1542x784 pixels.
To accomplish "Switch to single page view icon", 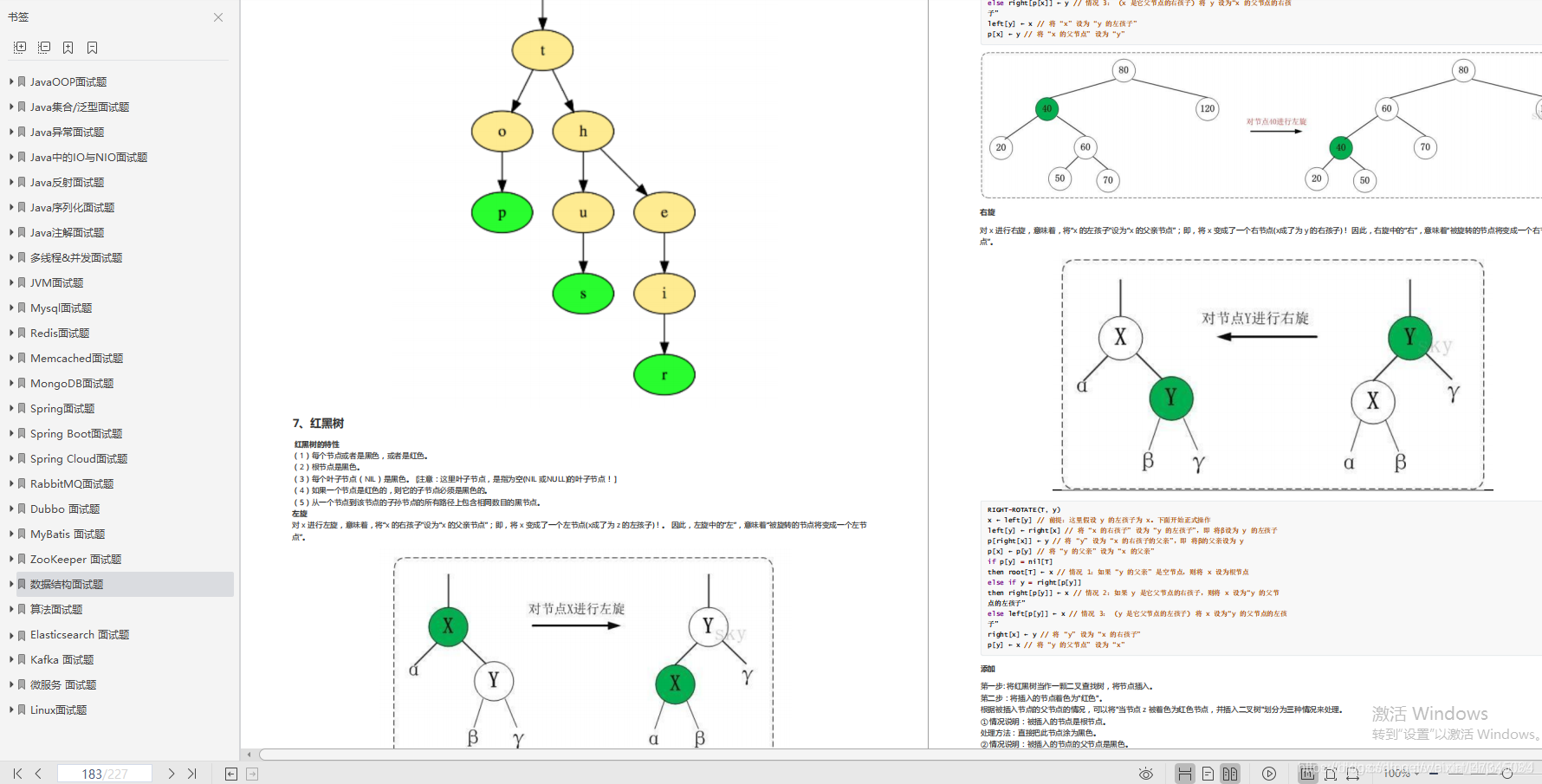I will 1207,774.
